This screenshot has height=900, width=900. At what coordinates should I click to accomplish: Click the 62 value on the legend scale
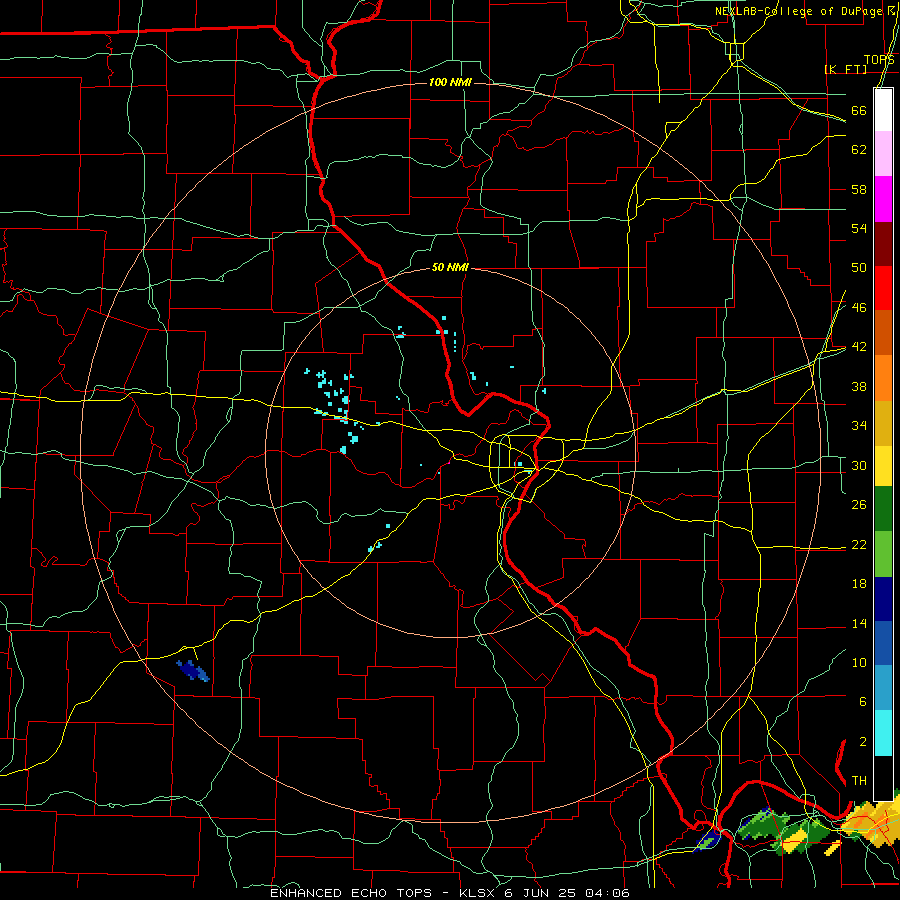pos(859,150)
